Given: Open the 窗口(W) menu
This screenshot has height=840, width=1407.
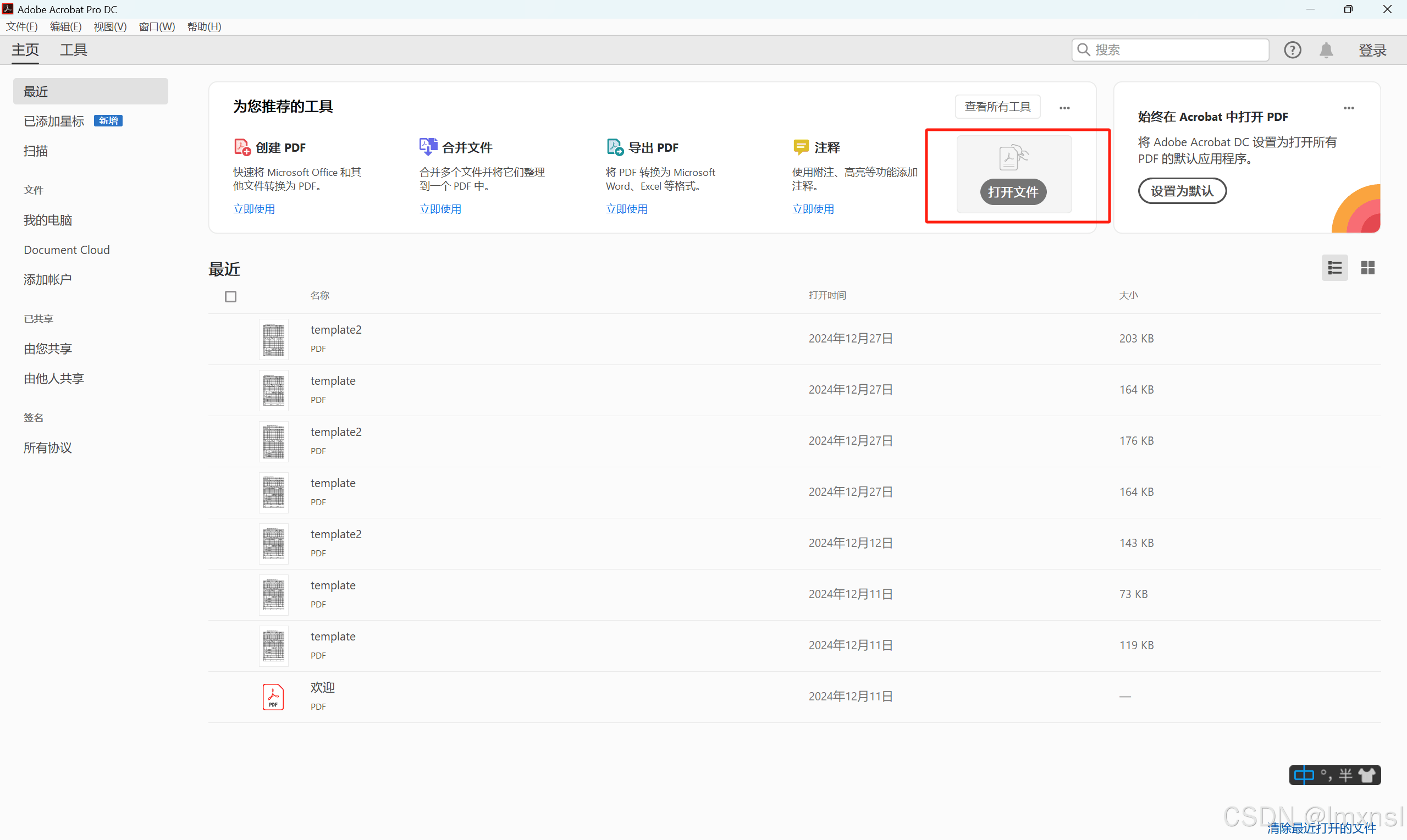Looking at the screenshot, I should 157,26.
